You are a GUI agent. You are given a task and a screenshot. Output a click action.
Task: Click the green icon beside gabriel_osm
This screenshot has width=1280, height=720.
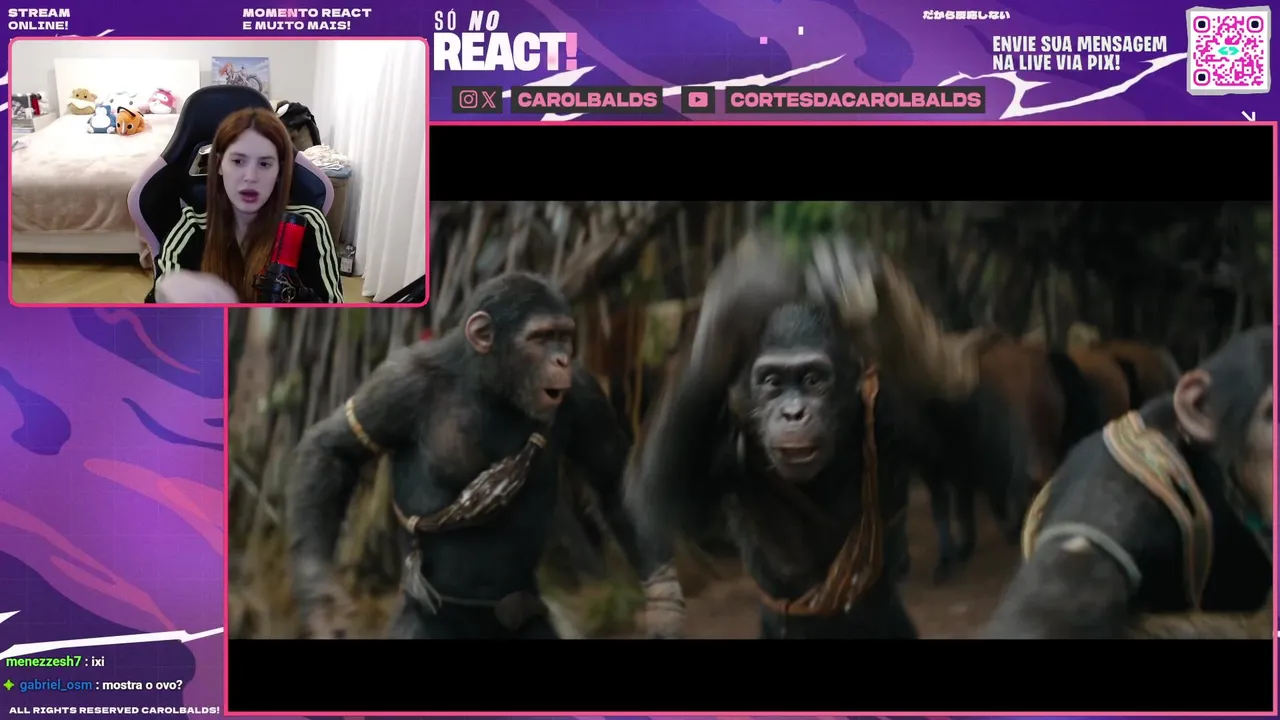pyautogui.click(x=9, y=685)
